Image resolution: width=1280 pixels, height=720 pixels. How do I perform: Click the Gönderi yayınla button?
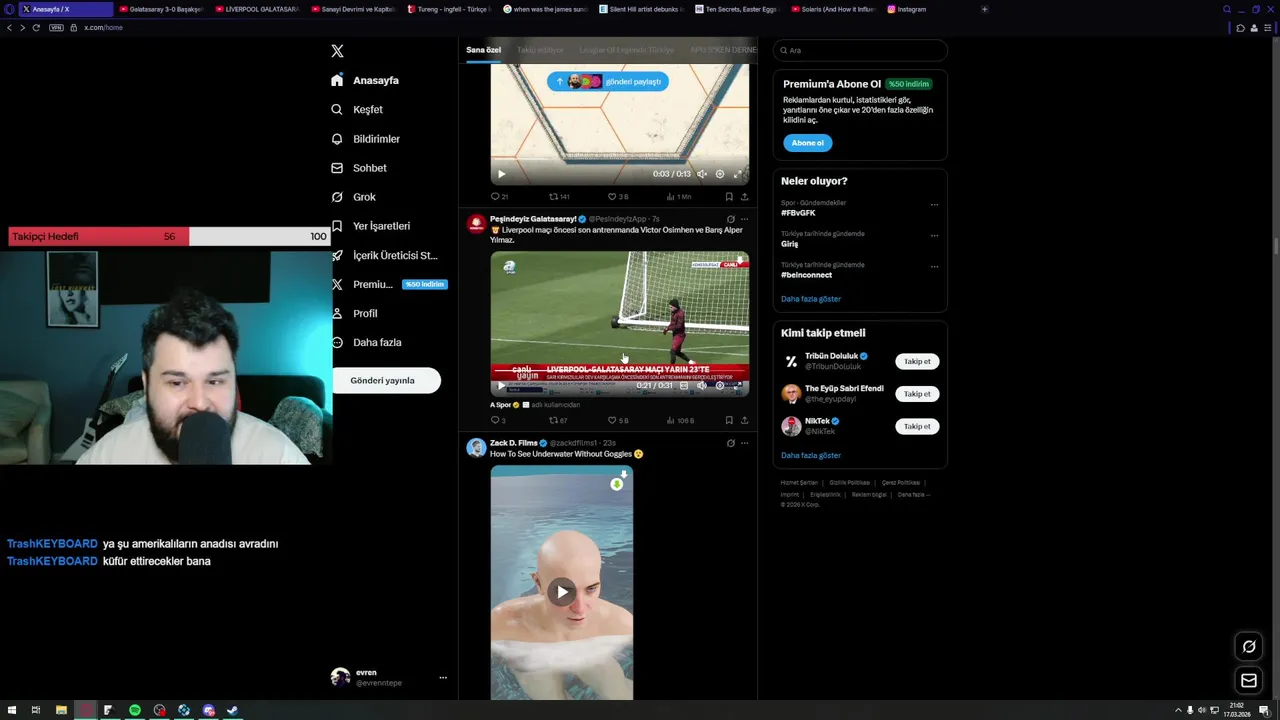[386, 381]
